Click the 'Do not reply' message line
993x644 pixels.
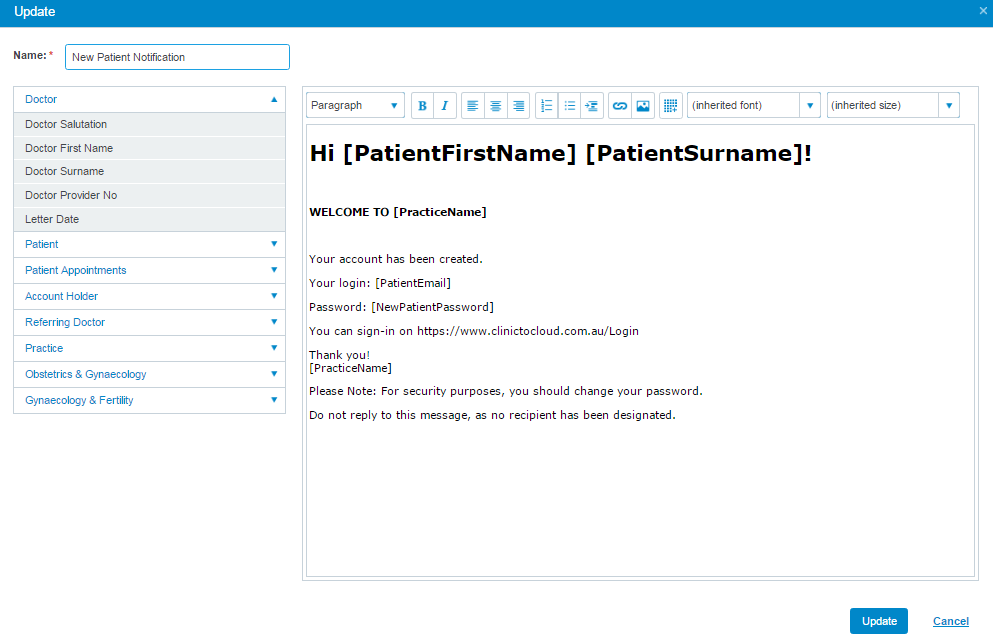coord(492,415)
